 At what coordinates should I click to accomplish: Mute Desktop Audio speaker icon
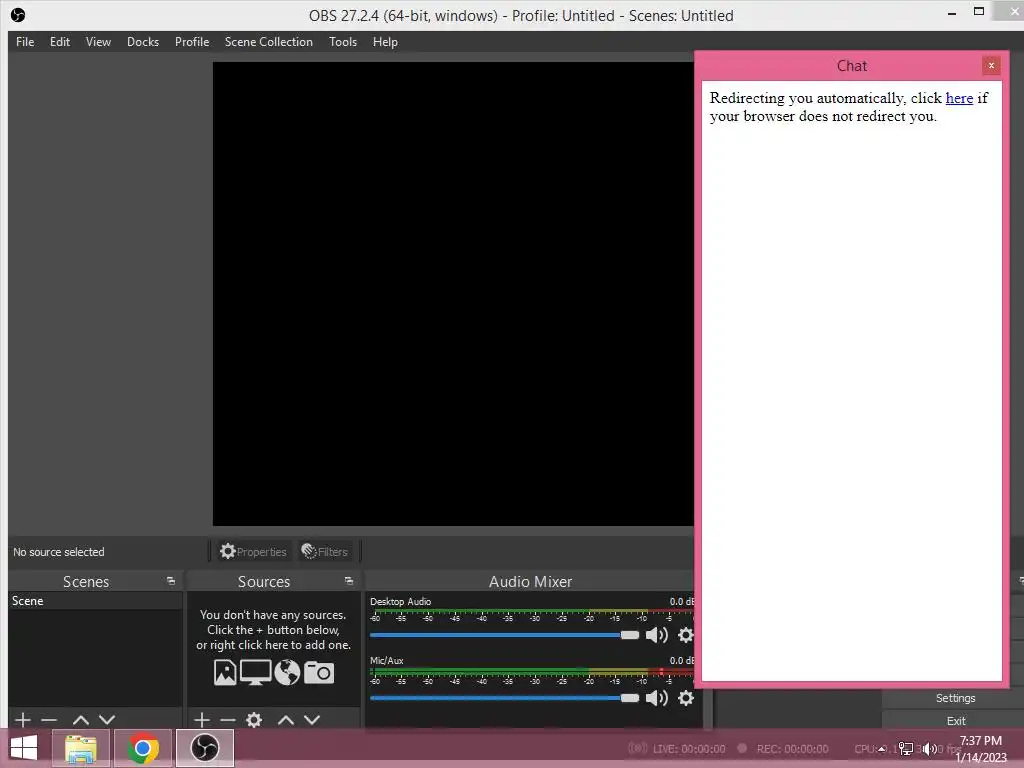coord(656,635)
